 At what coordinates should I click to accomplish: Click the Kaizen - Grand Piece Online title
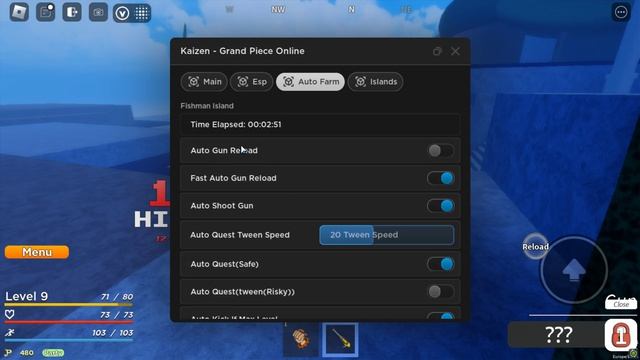[x=242, y=51]
